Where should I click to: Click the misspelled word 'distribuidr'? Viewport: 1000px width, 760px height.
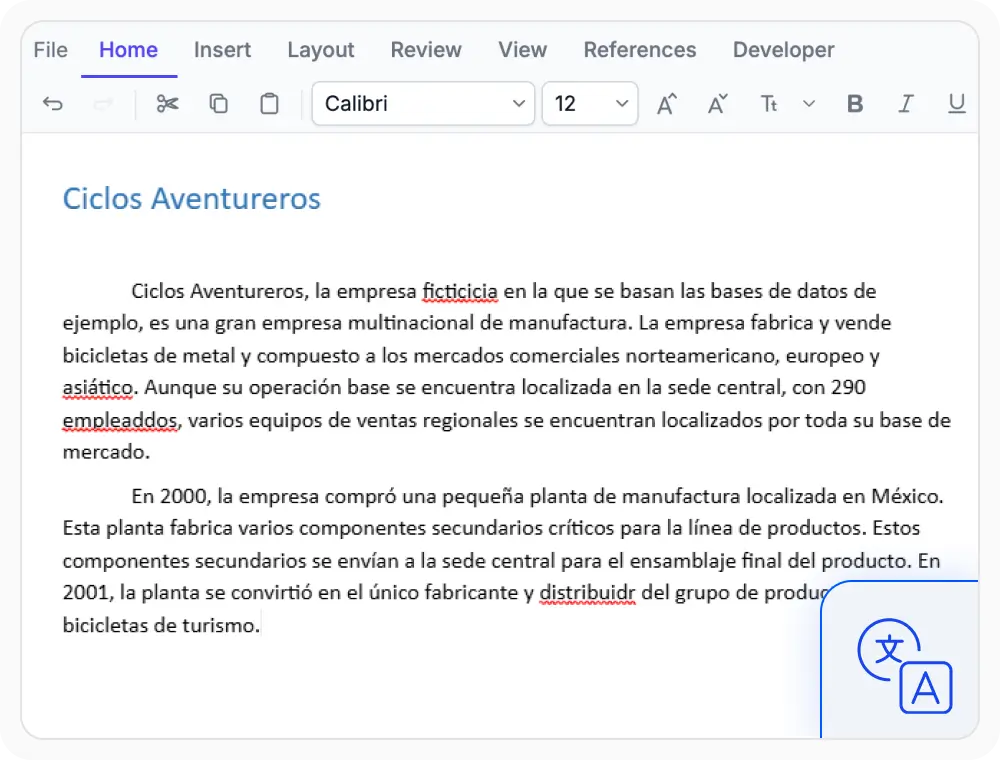587,593
